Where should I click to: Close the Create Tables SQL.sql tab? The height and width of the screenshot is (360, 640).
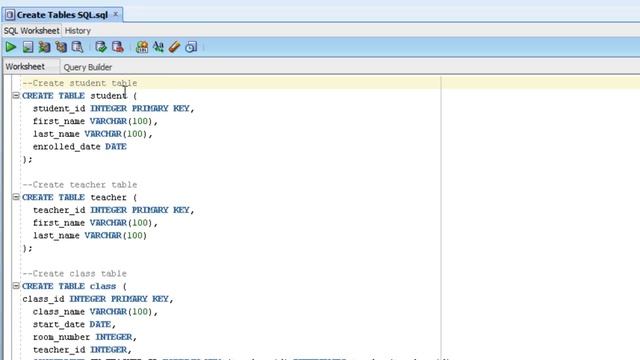116,14
